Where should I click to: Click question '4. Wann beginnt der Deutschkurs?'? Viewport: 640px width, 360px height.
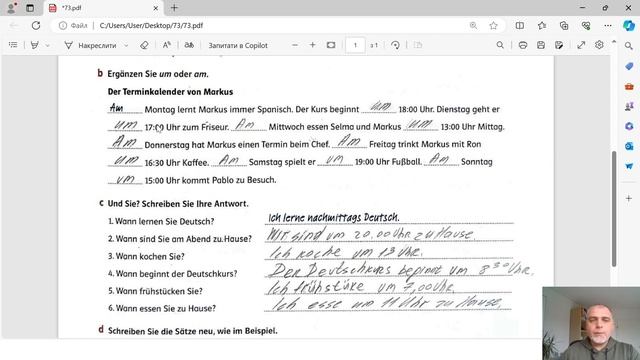[172, 273]
